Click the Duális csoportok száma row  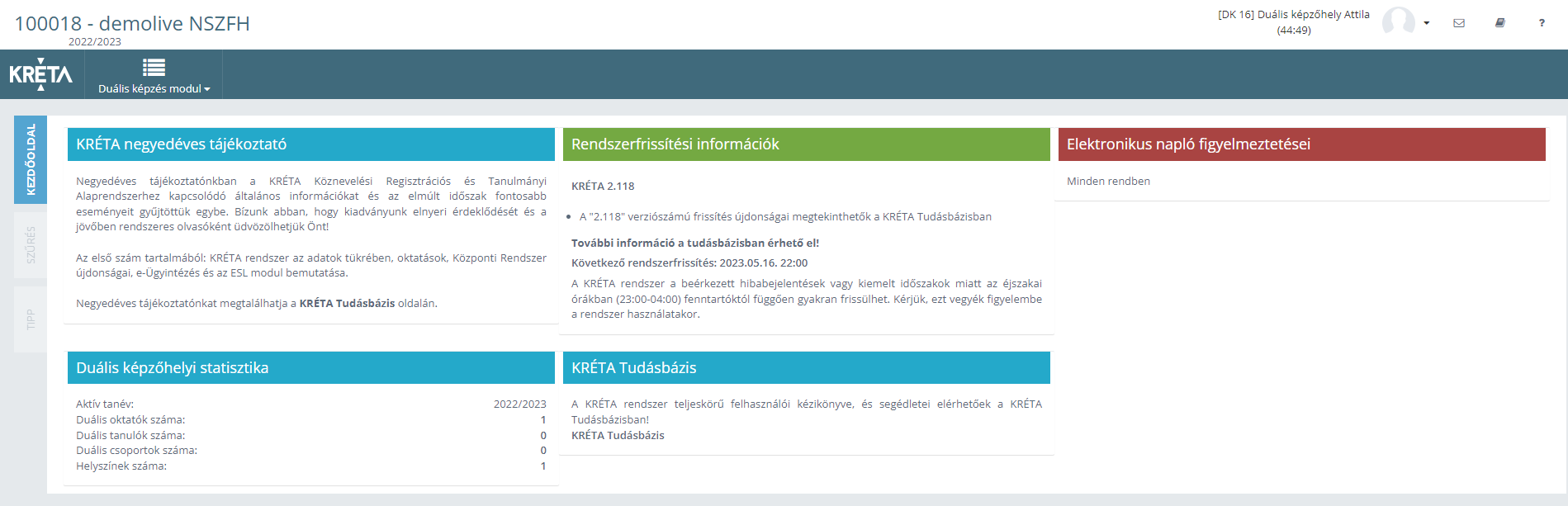coord(311,451)
